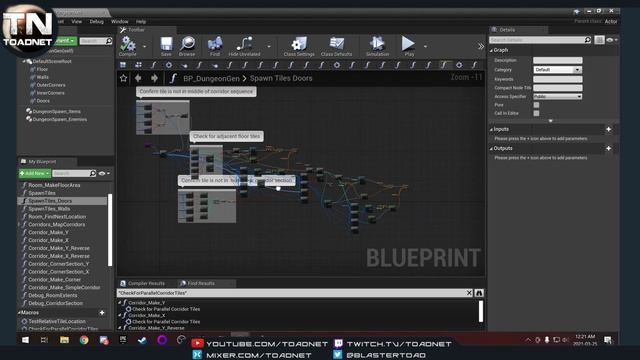Expand the toolbar overflow chevrons
Image resolution: width=640 pixels, height=360 pixels.
(481, 47)
